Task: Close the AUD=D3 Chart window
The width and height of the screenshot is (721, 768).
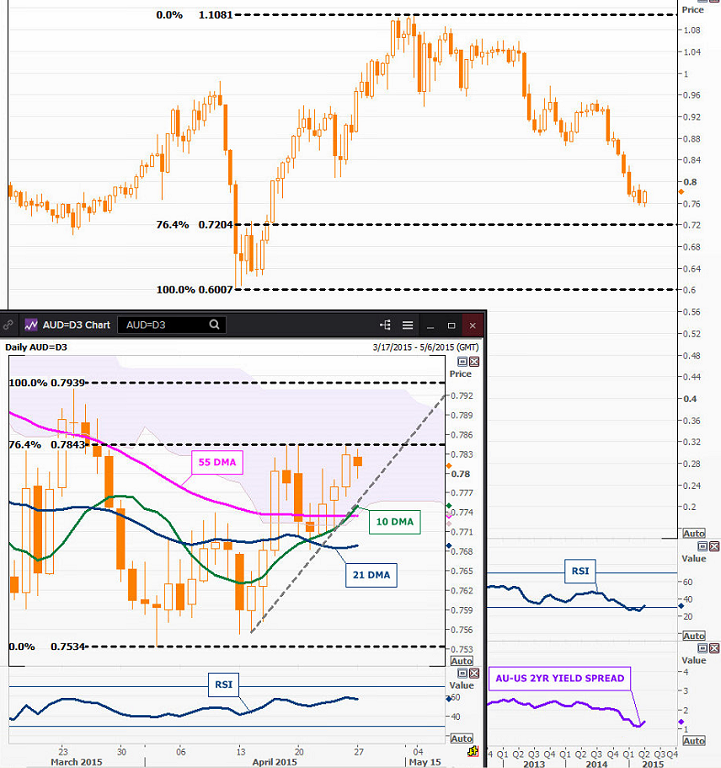Action: [473, 325]
